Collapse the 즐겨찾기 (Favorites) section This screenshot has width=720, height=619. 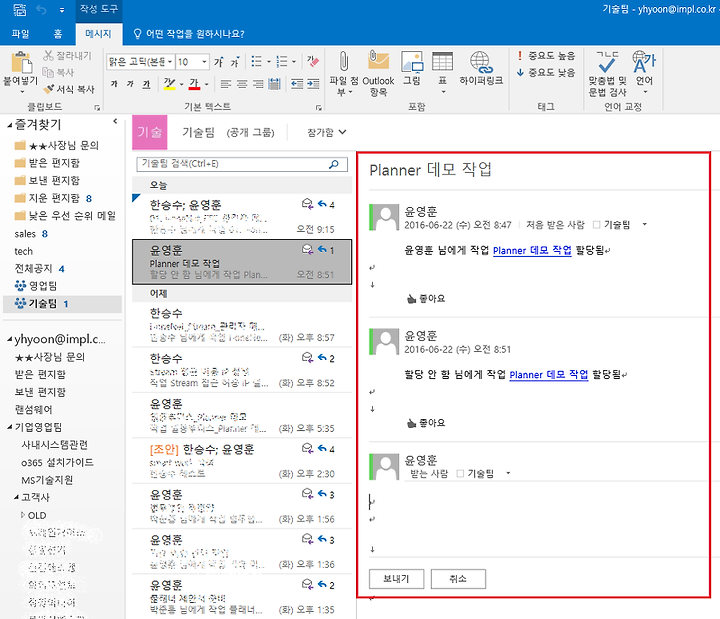[9, 125]
